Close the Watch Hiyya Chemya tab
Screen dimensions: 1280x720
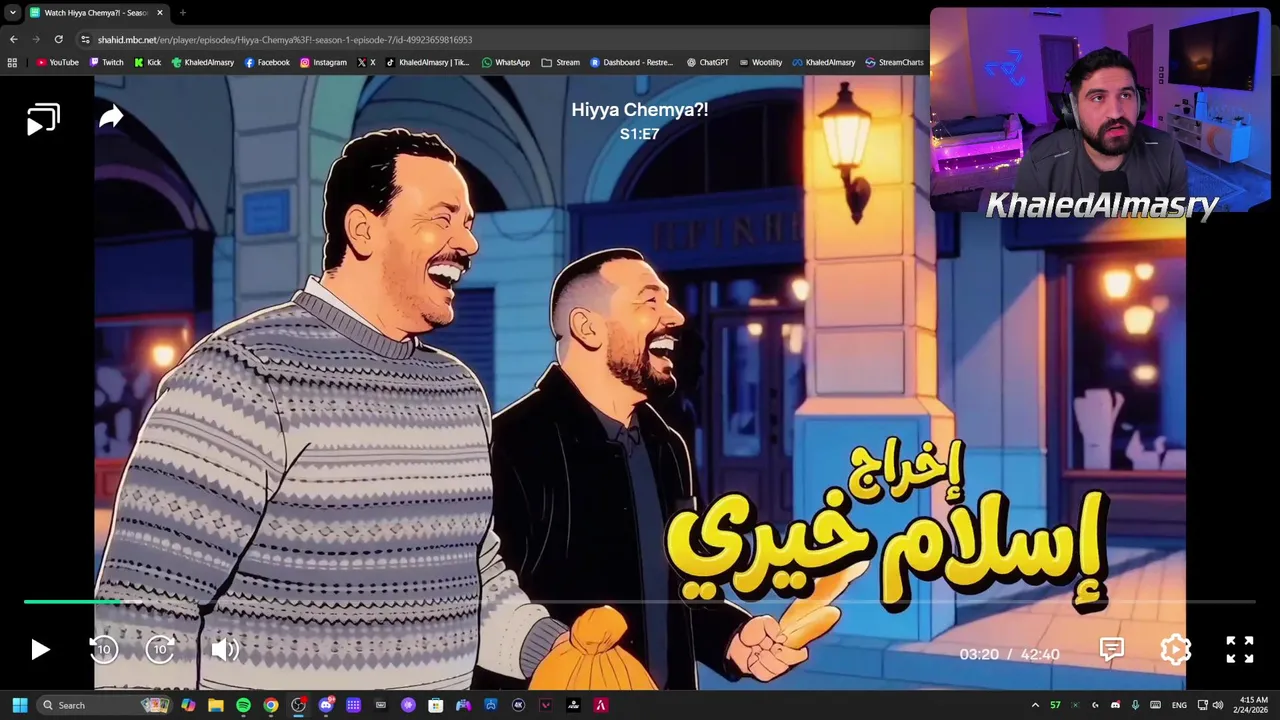pos(159,13)
